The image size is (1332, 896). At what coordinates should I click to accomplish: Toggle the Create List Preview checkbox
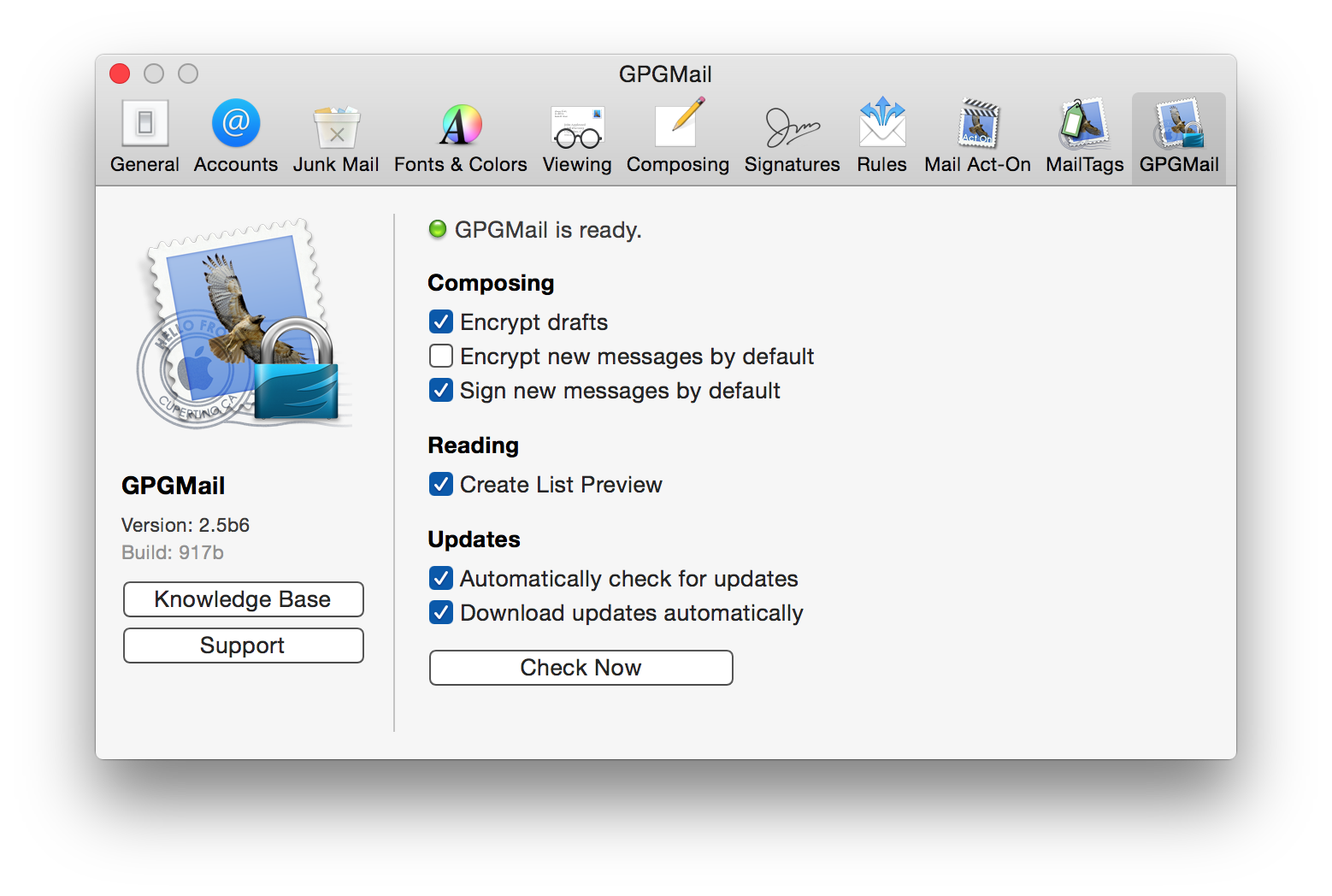(x=441, y=484)
